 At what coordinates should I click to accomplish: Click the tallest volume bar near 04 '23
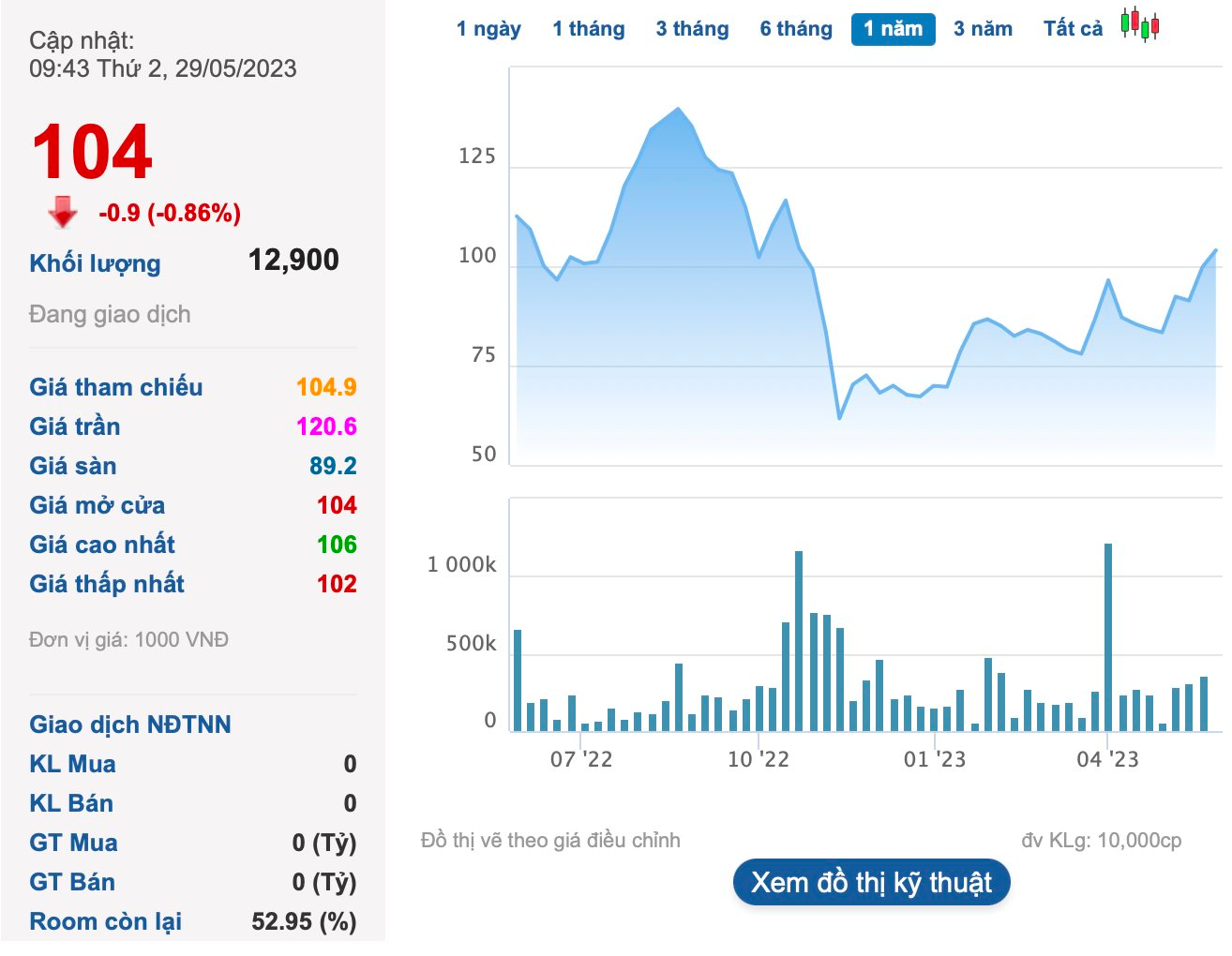point(1108,637)
